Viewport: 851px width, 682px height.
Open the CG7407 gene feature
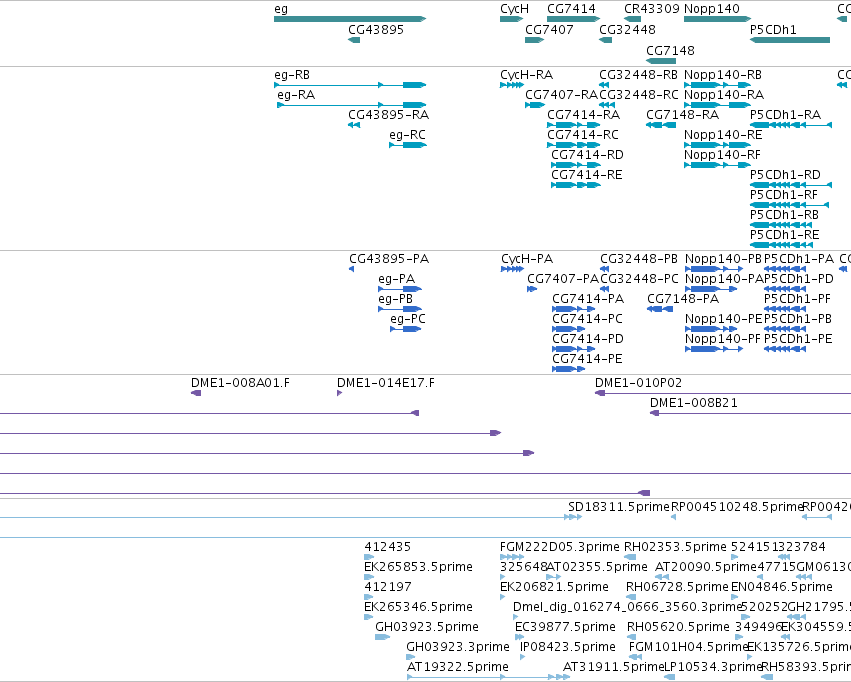[535, 40]
